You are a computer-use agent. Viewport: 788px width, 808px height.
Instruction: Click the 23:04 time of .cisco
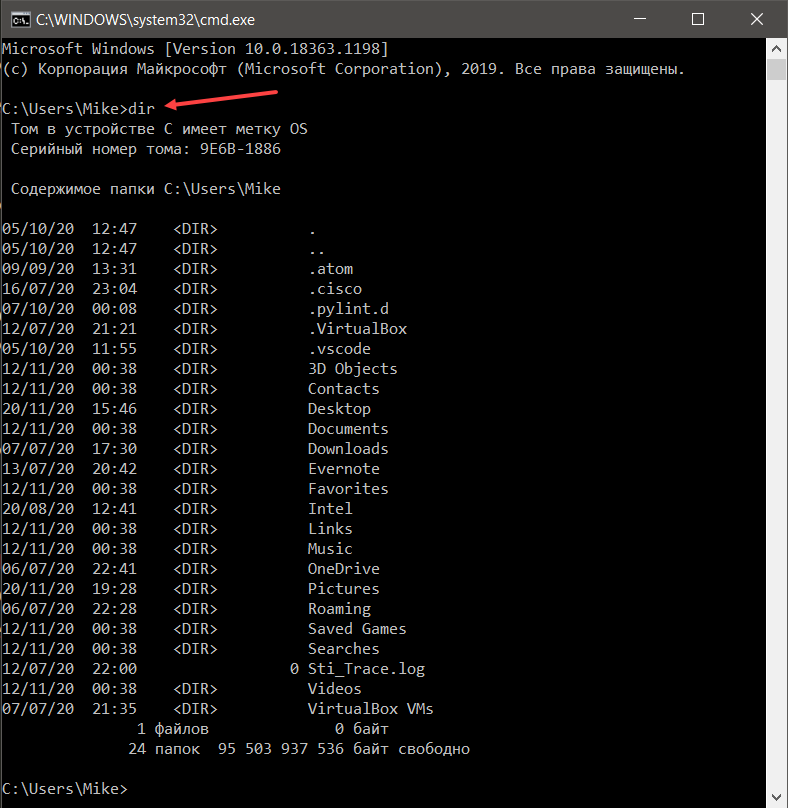(114, 289)
